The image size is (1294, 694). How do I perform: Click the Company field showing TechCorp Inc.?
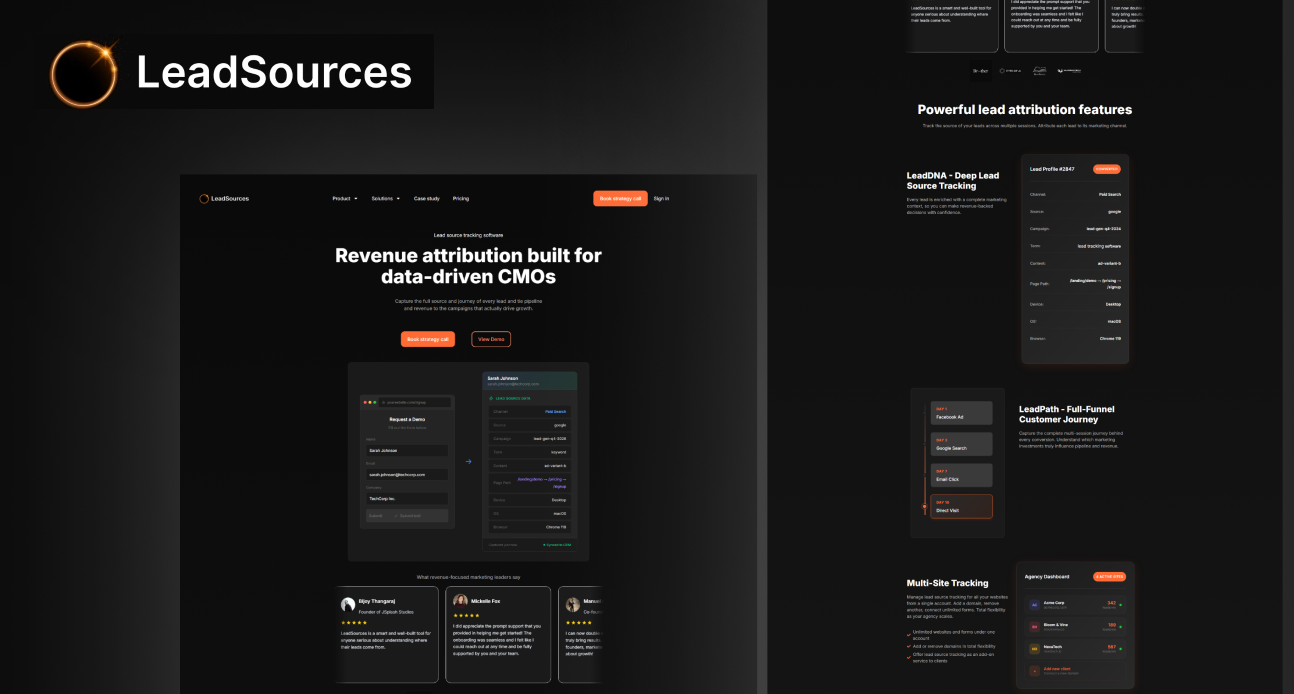(406, 498)
